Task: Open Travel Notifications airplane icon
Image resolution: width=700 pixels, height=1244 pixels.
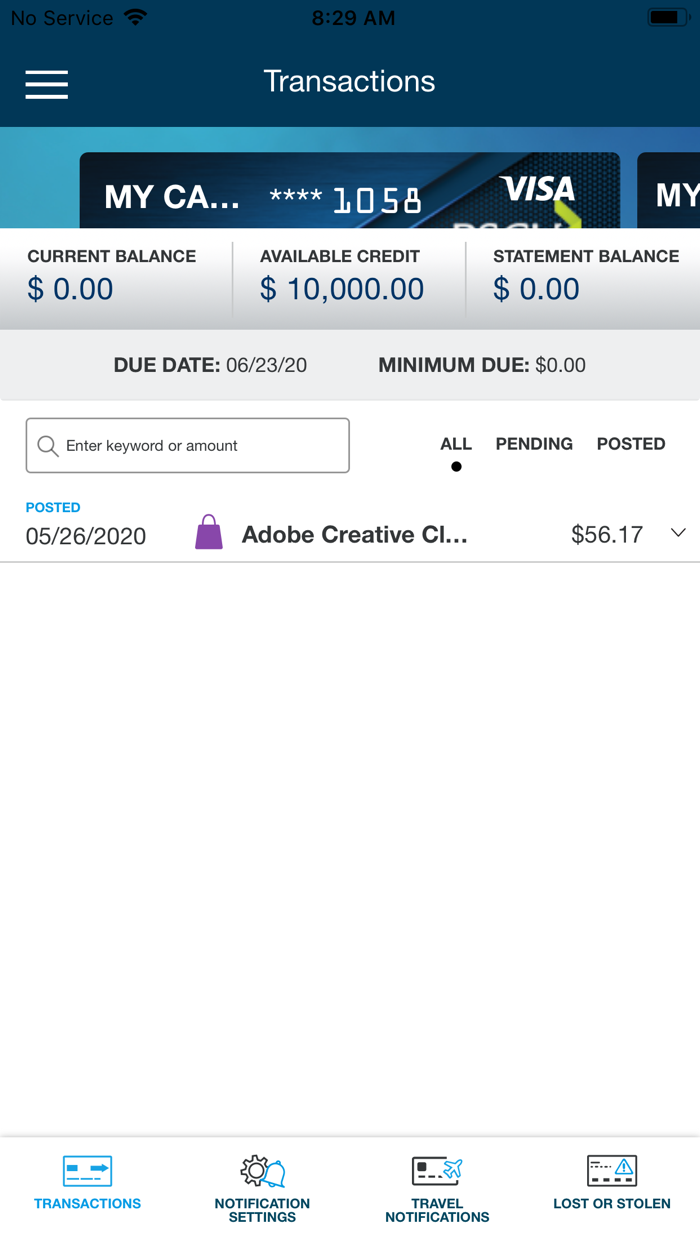Action: (437, 1170)
